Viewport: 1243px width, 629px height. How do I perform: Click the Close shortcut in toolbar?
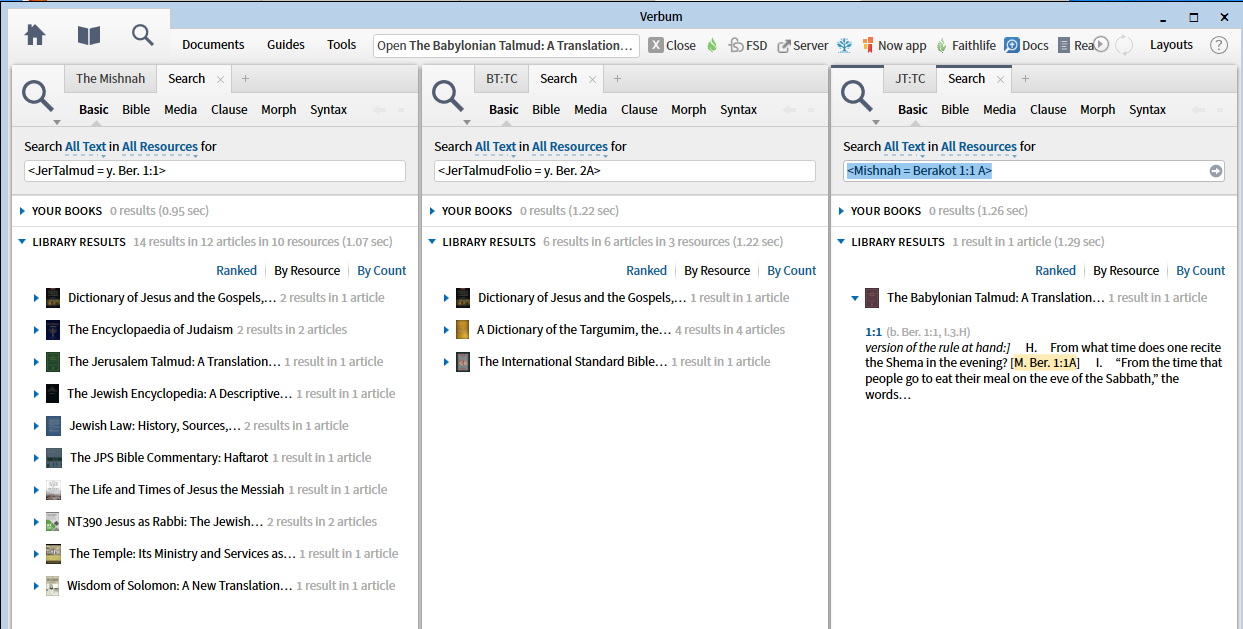coord(672,45)
